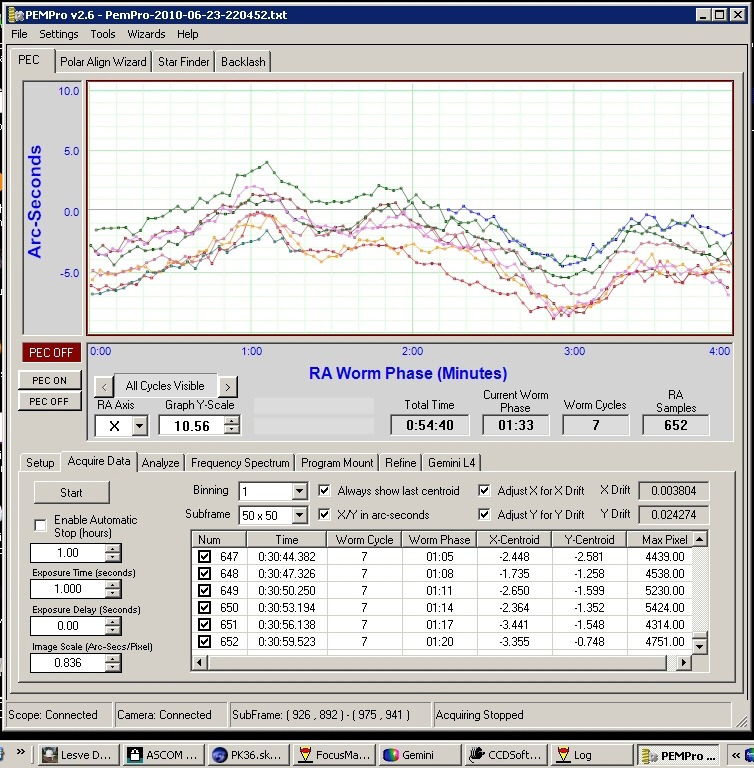This screenshot has height=768, width=754.
Task: Open Help menu
Action: coord(188,34)
